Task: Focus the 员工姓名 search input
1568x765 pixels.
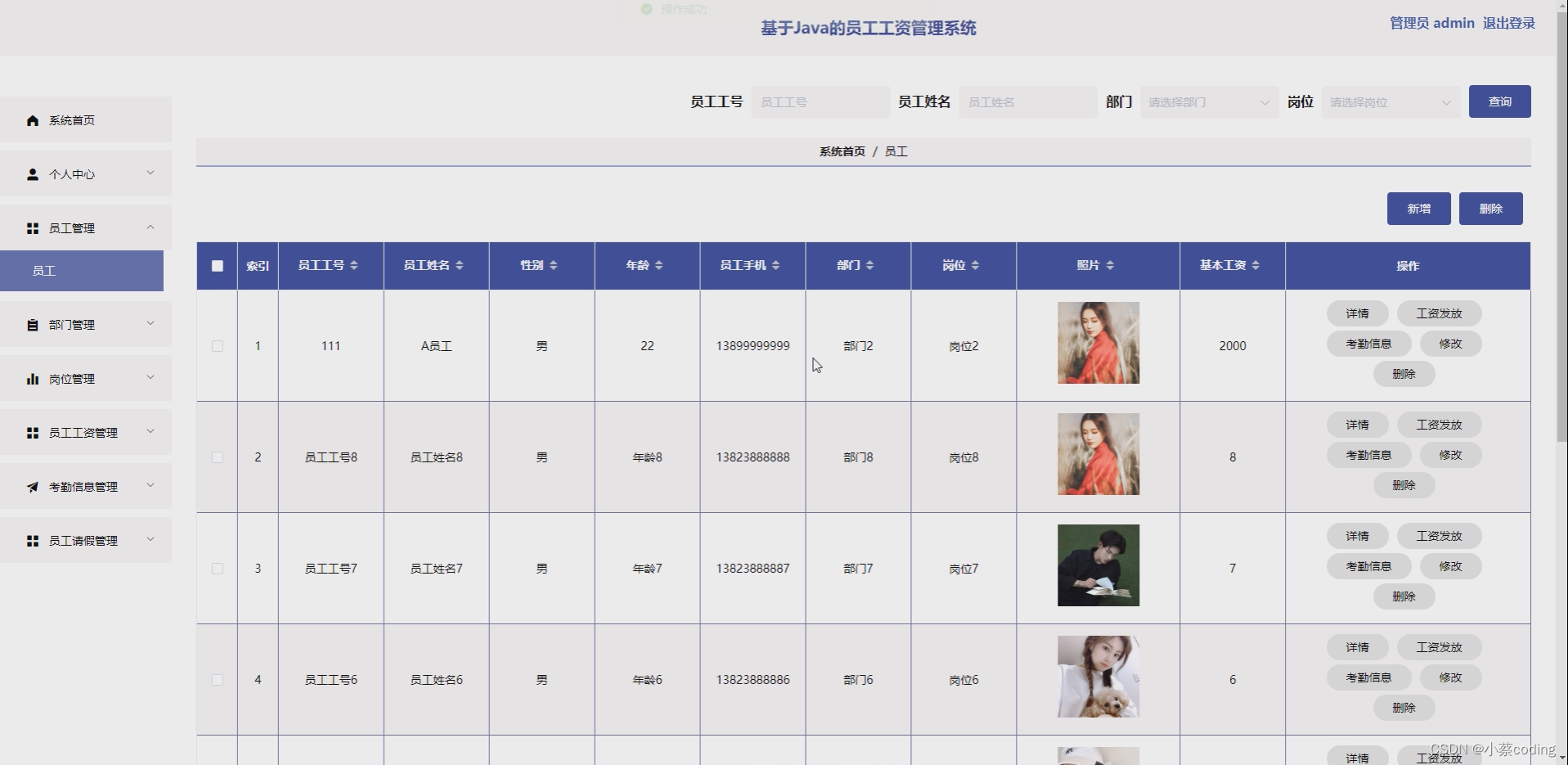Action: coord(1028,102)
